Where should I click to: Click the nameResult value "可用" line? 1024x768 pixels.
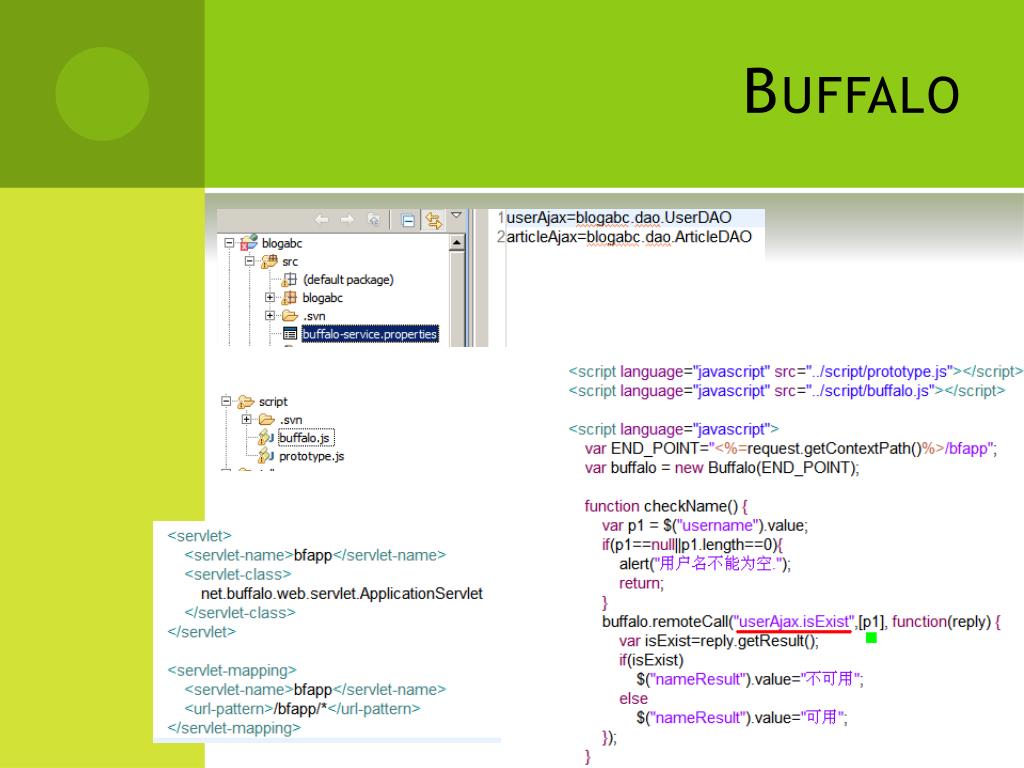[x=742, y=718]
